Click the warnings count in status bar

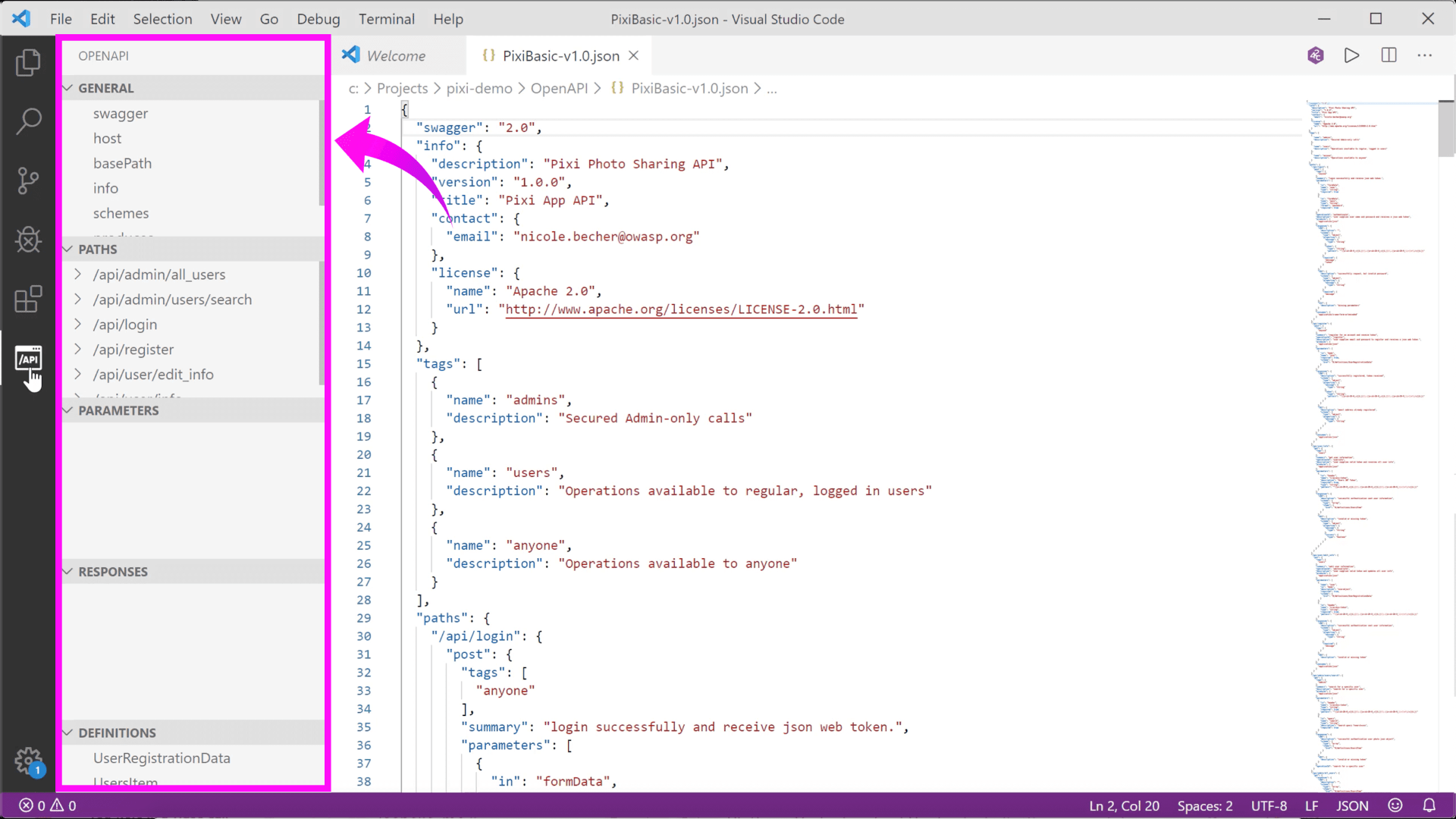click(x=63, y=805)
